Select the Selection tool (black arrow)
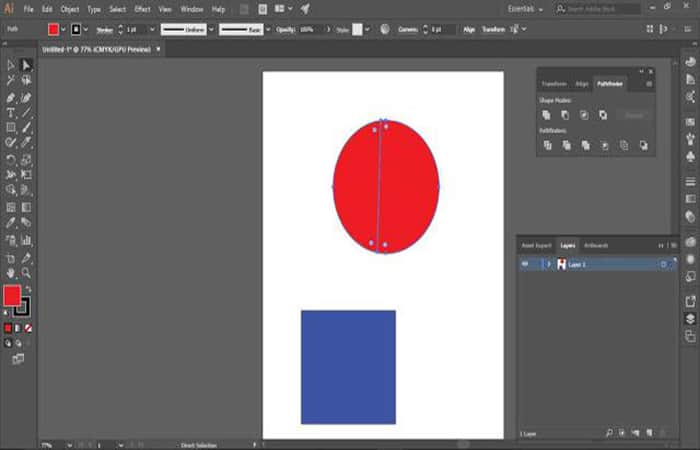 tap(11, 66)
